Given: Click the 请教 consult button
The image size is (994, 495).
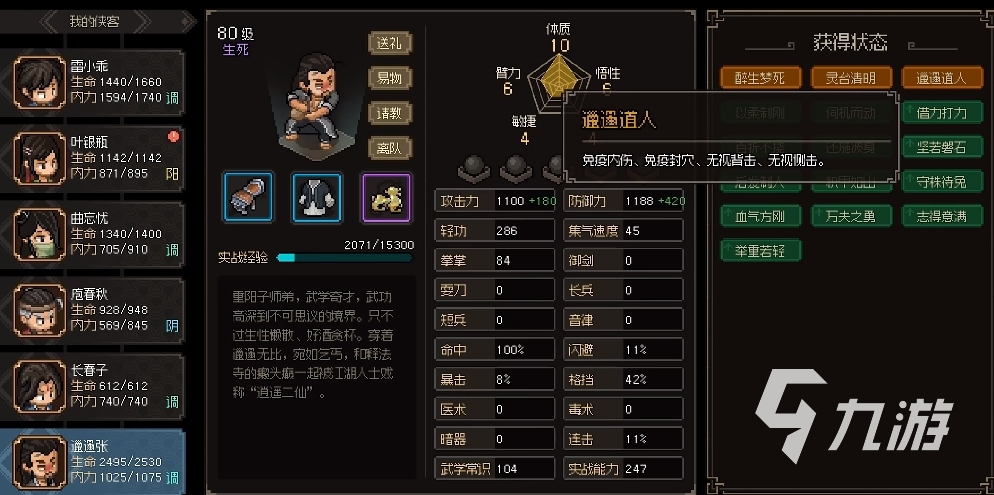Looking at the screenshot, I should [390, 113].
